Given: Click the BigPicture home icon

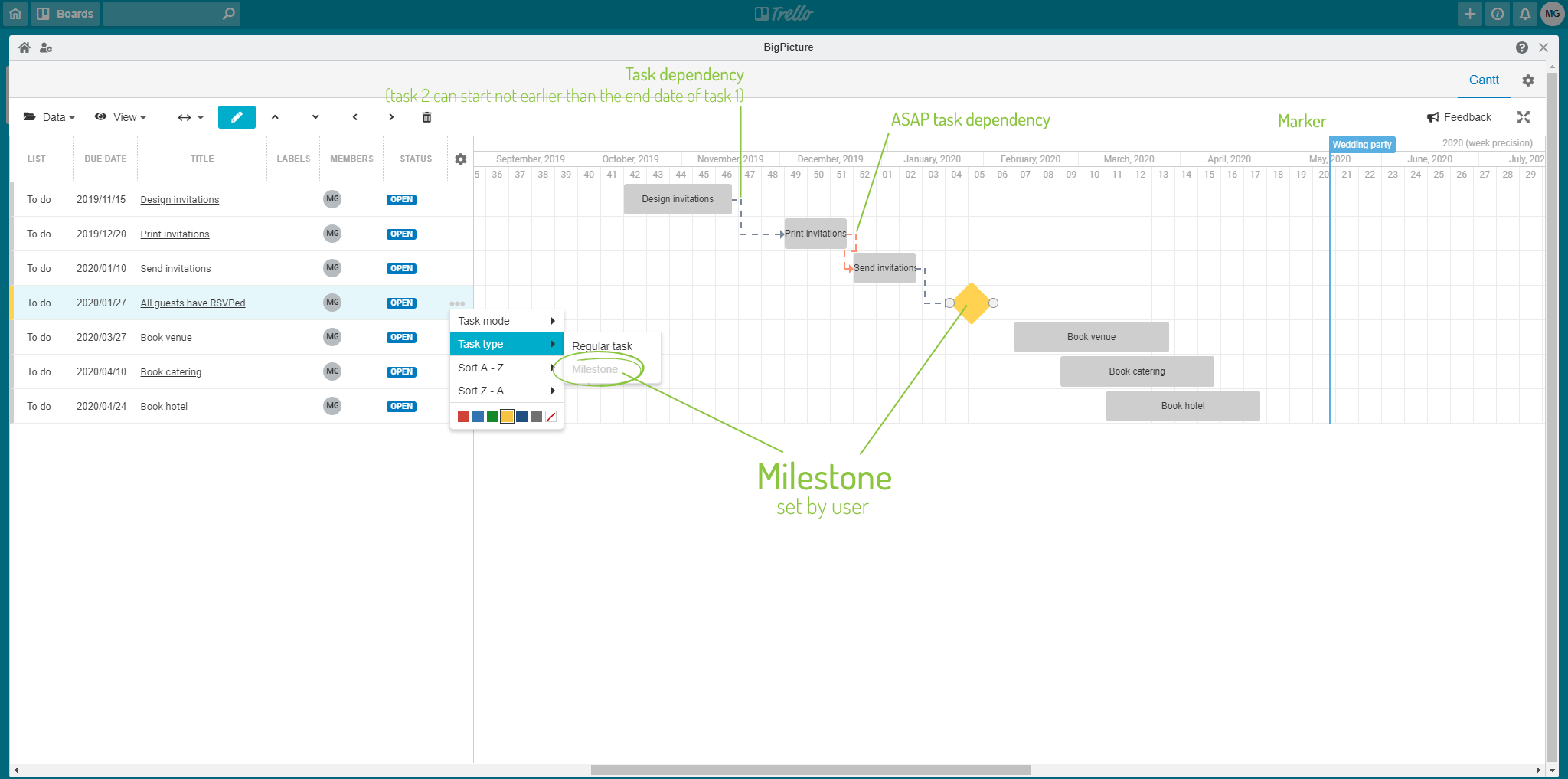Looking at the screenshot, I should pyautogui.click(x=24, y=47).
